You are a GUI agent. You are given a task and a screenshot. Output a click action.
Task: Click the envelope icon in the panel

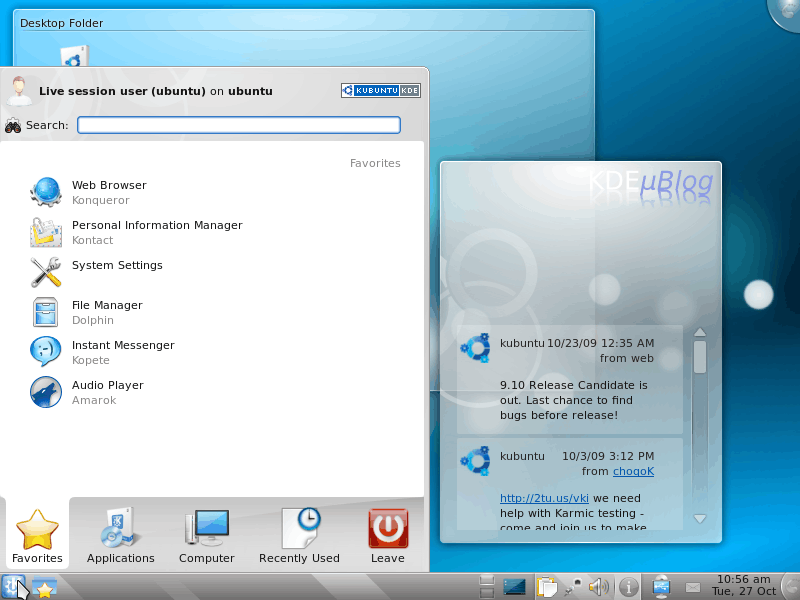click(693, 588)
